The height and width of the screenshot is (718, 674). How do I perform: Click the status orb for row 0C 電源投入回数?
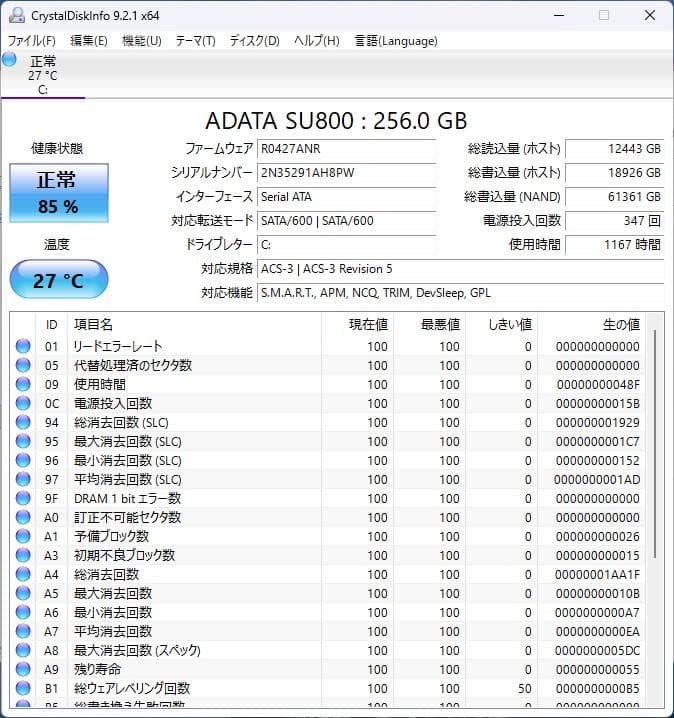tap(23, 403)
